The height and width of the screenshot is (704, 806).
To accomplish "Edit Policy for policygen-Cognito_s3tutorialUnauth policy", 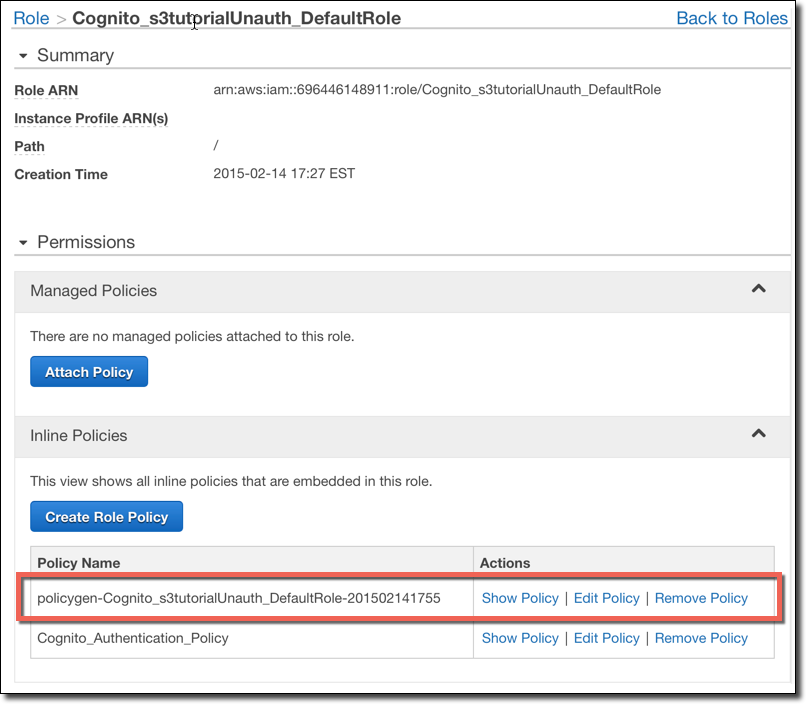I will [x=607, y=598].
